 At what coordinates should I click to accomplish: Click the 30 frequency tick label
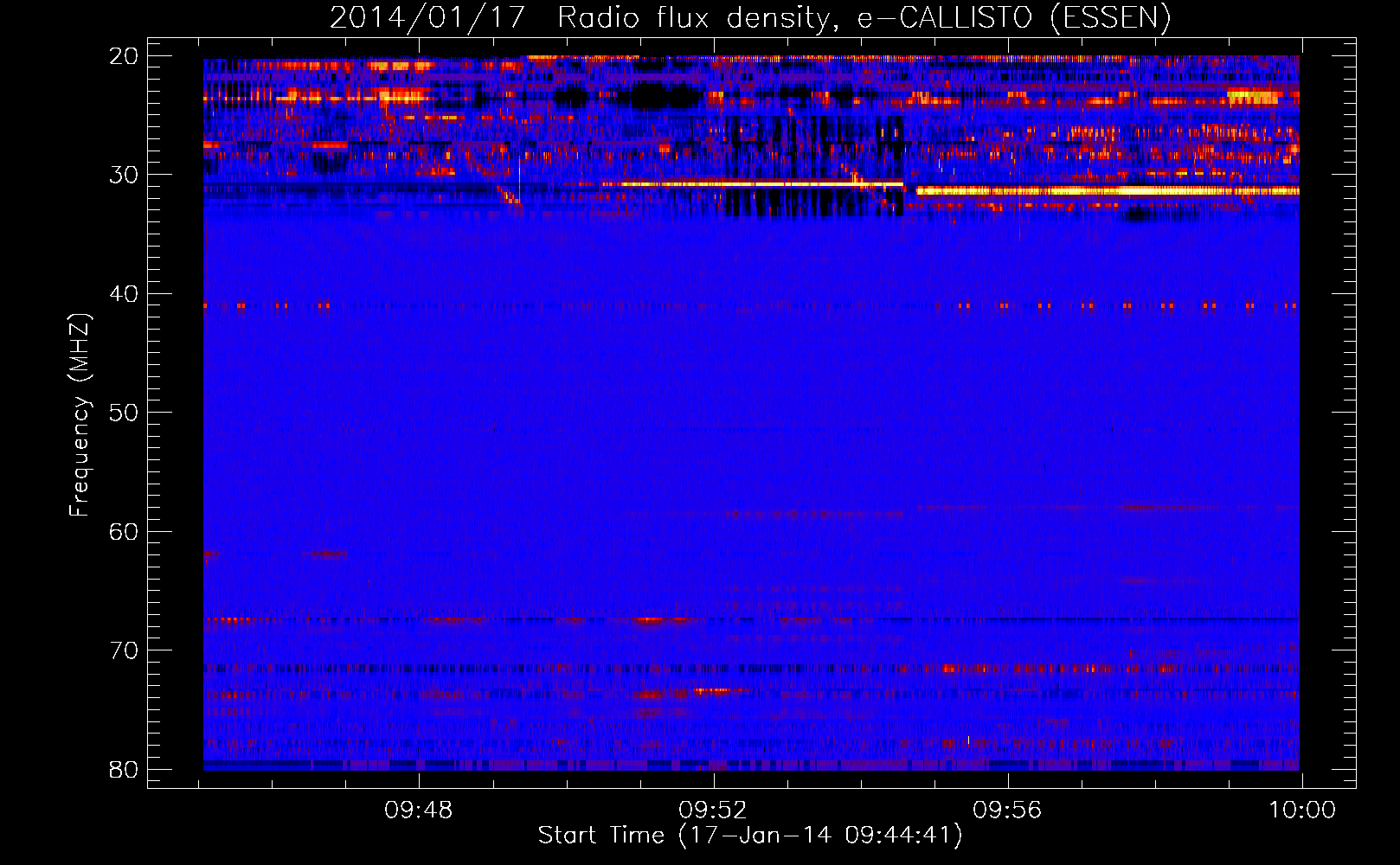124,175
